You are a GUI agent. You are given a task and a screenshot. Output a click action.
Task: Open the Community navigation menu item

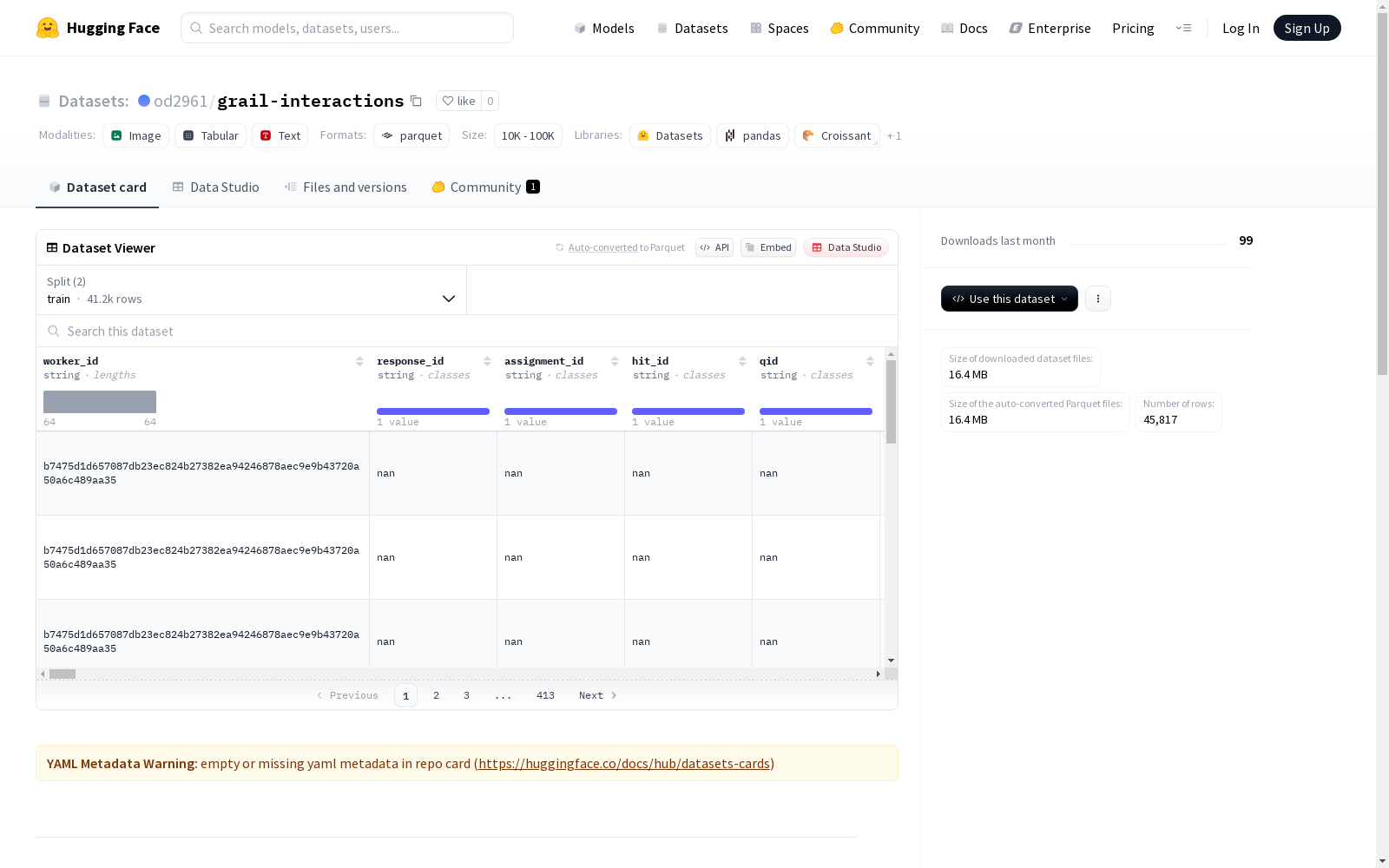(x=875, y=28)
